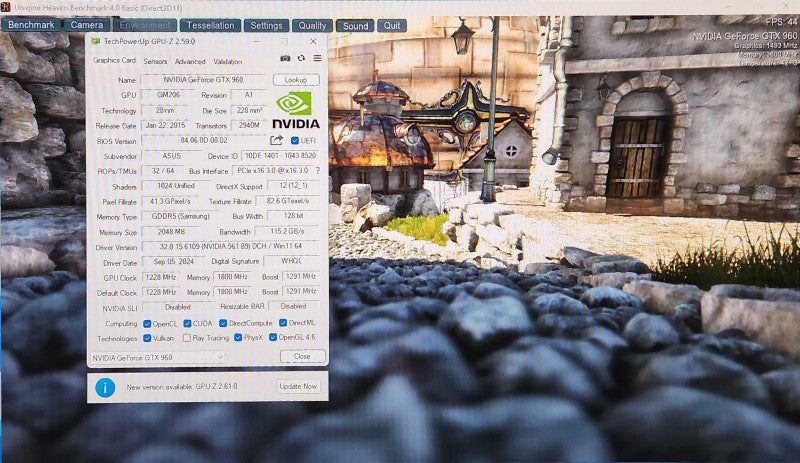Open the NVIDIA GeForce GTX 960 GPU dropdown
800x463 pixels.
(x=158, y=358)
